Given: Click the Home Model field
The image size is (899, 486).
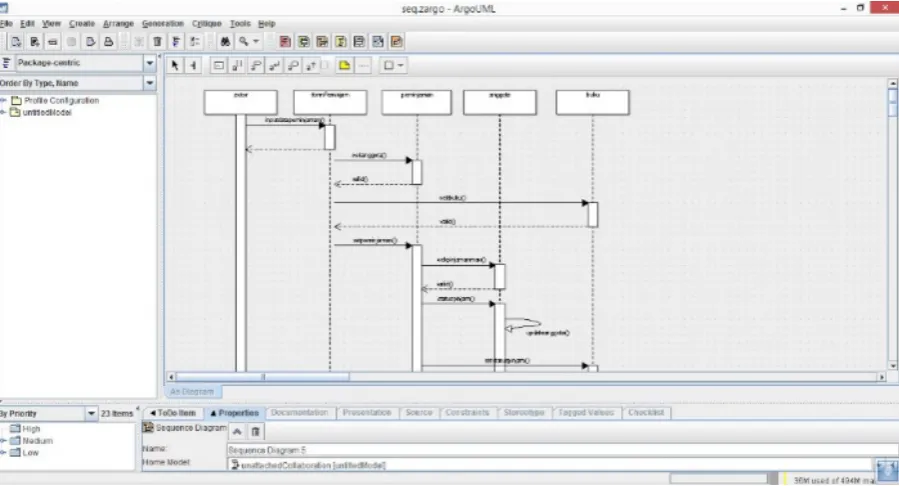Looking at the screenshot, I should pos(549,465).
